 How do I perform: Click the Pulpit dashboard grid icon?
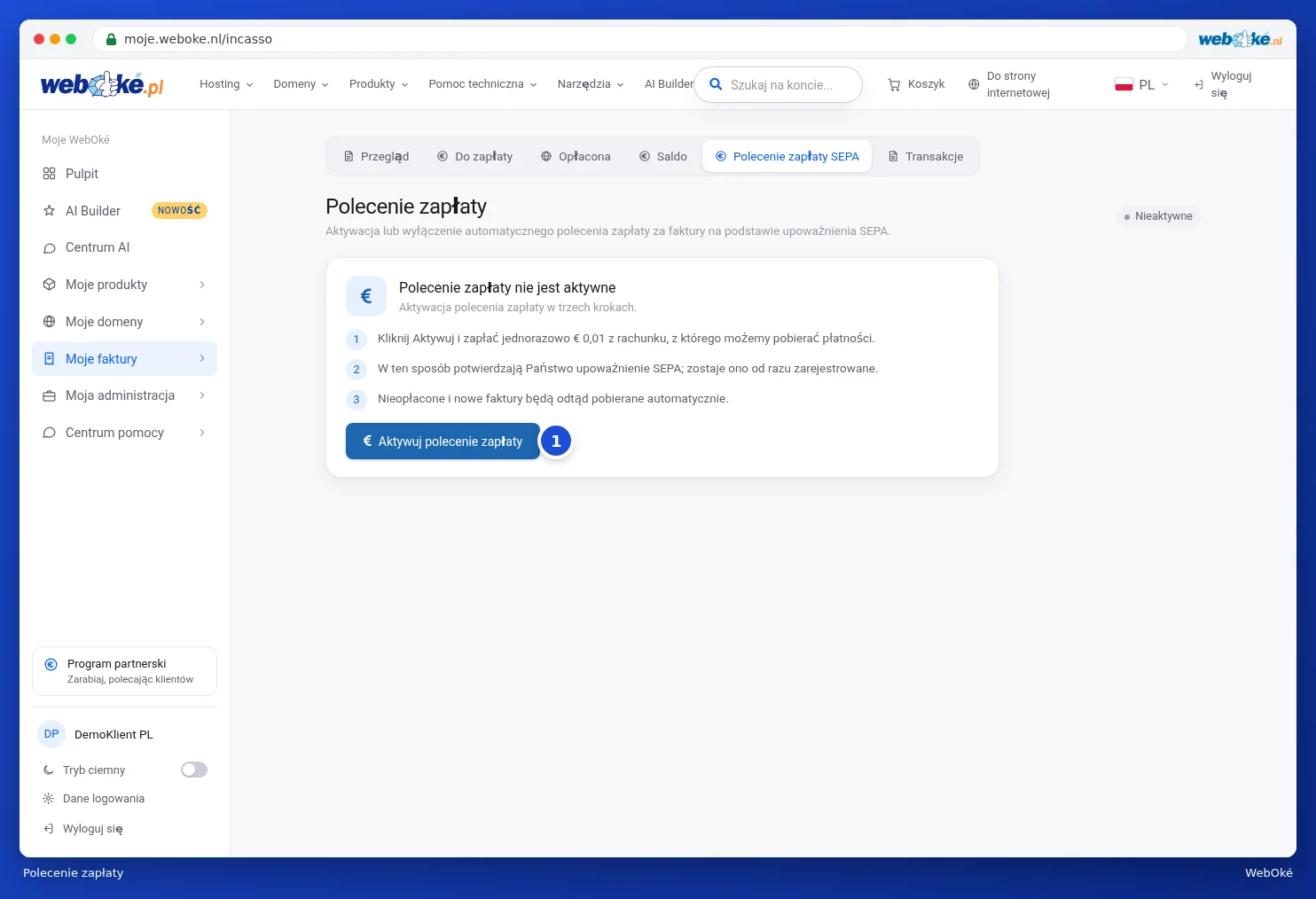(x=49, y=174)
